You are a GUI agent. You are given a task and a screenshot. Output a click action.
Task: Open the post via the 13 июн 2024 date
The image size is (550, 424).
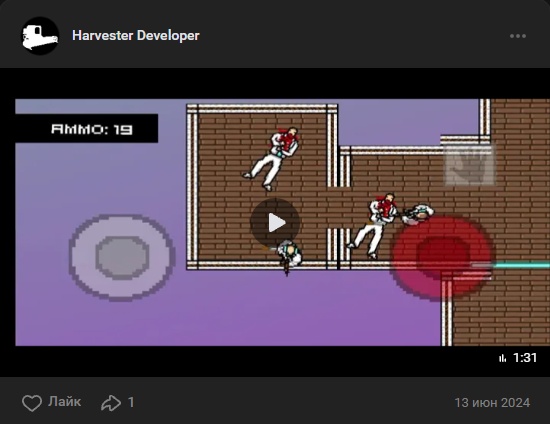coord(492,403)
